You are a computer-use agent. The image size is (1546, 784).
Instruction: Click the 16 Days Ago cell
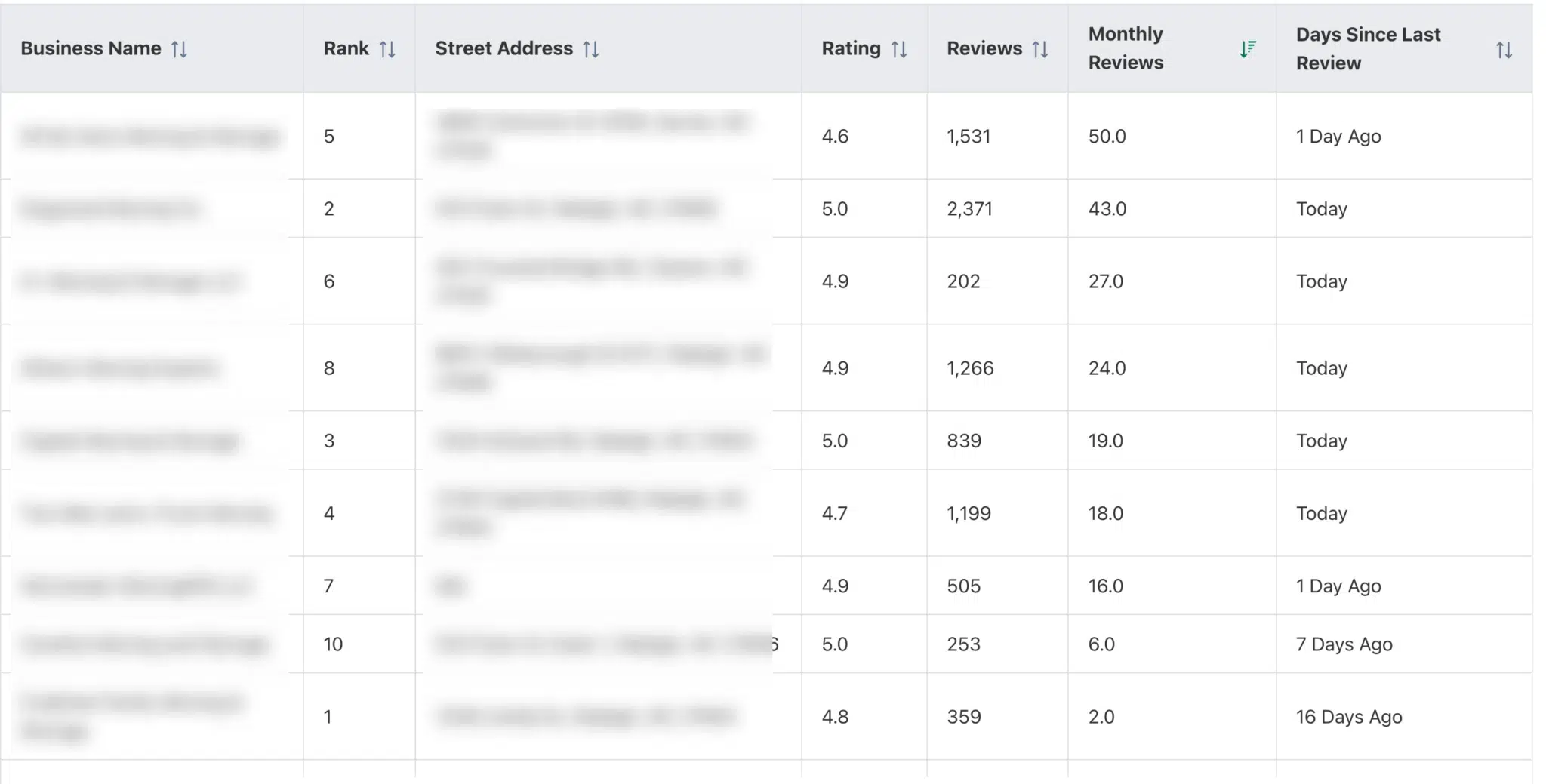1349,717
